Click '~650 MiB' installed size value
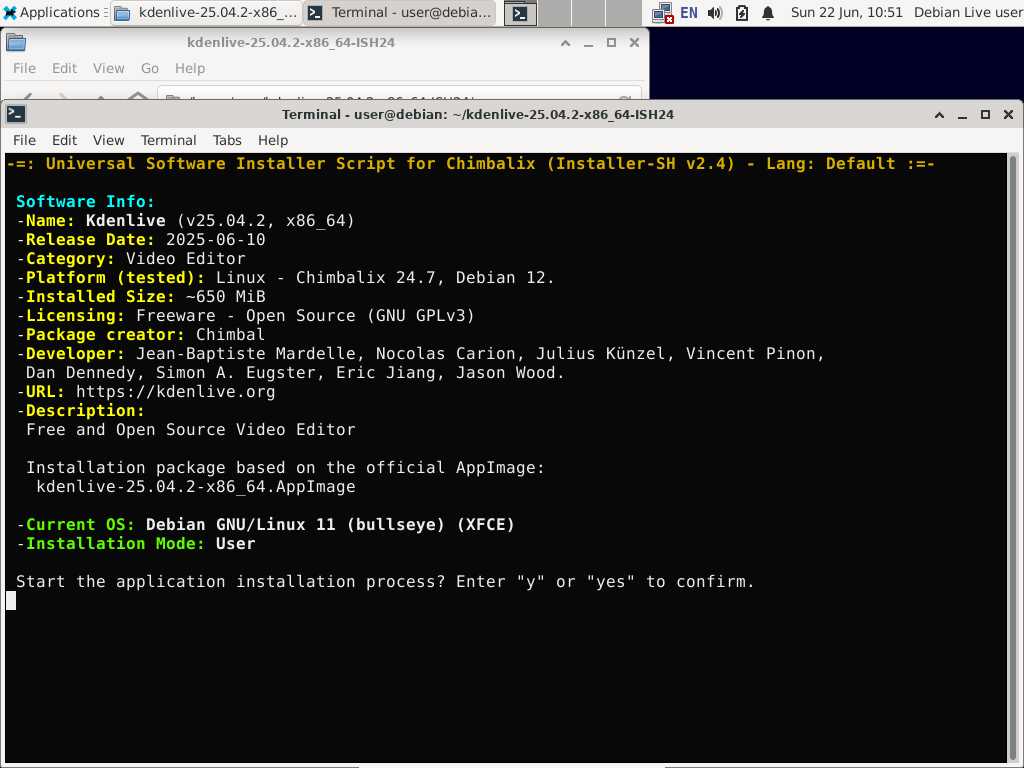The image size is (1024, 768). tap(225, 296)
